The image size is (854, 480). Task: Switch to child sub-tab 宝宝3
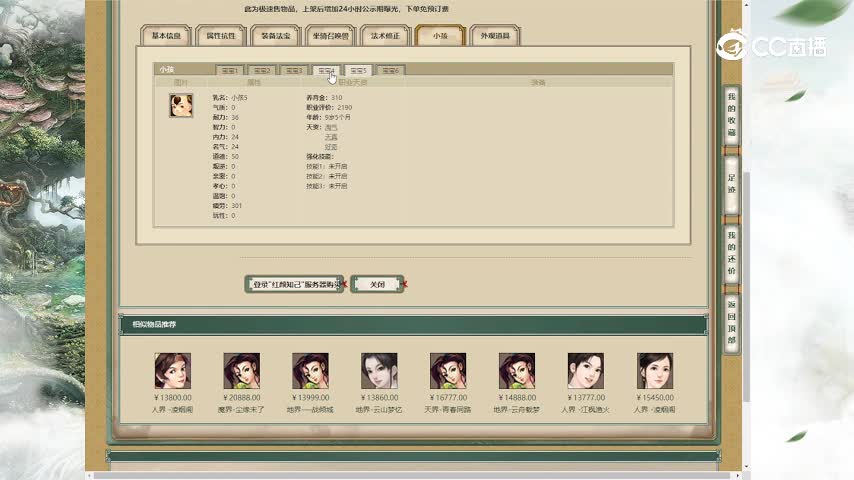point(294,70)
